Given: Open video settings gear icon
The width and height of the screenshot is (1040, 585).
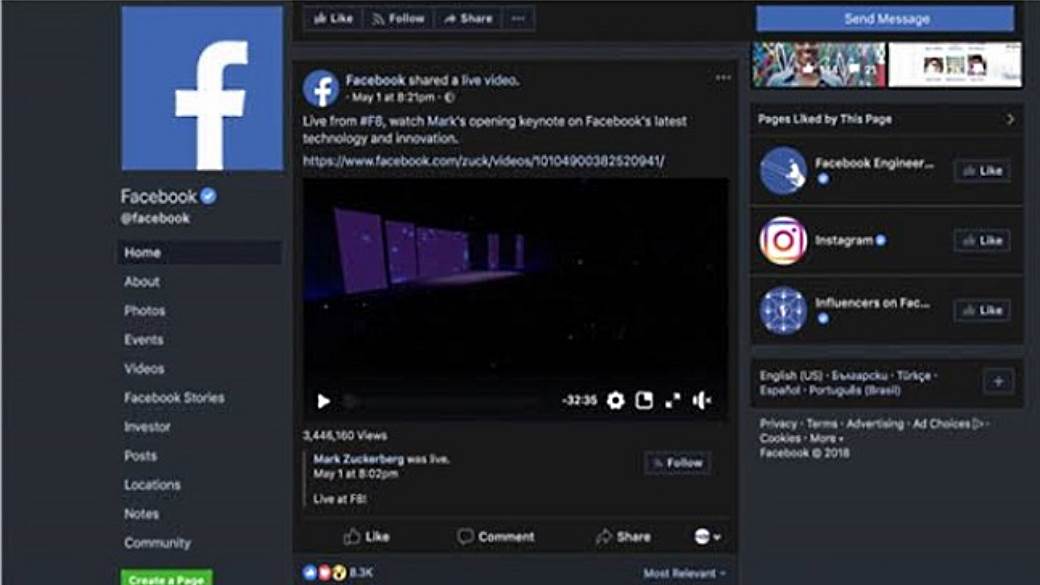Looking at the screenshot, I should (615, 400).
